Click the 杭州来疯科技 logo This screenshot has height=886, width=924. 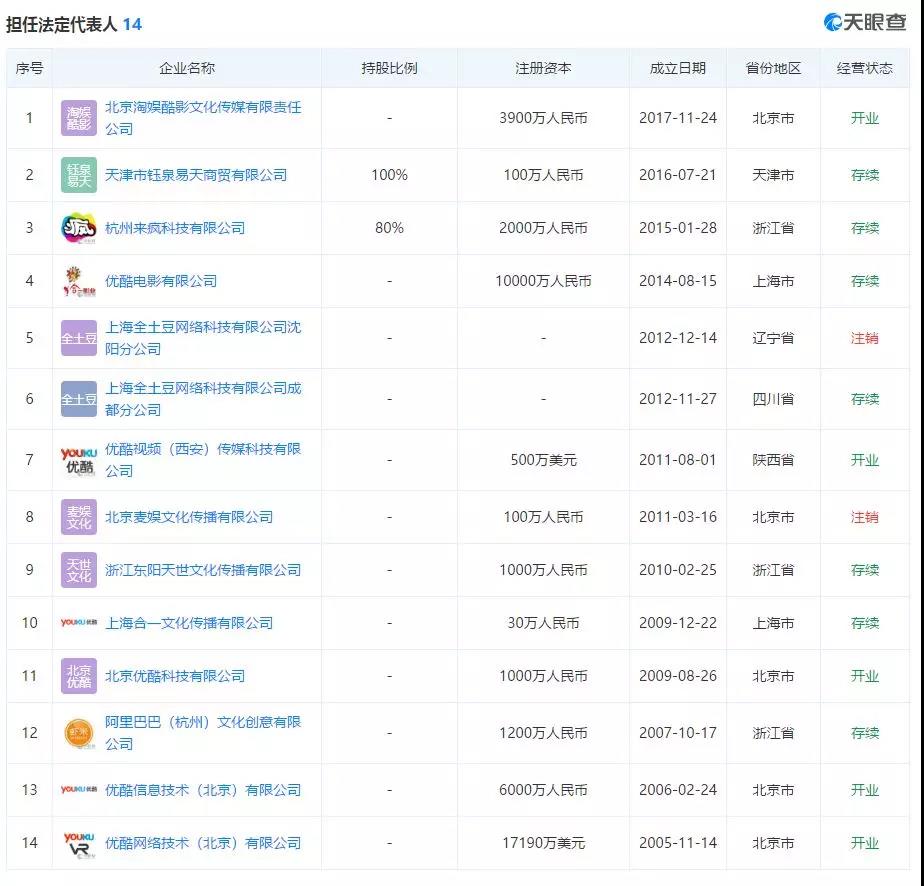point(79,228)
